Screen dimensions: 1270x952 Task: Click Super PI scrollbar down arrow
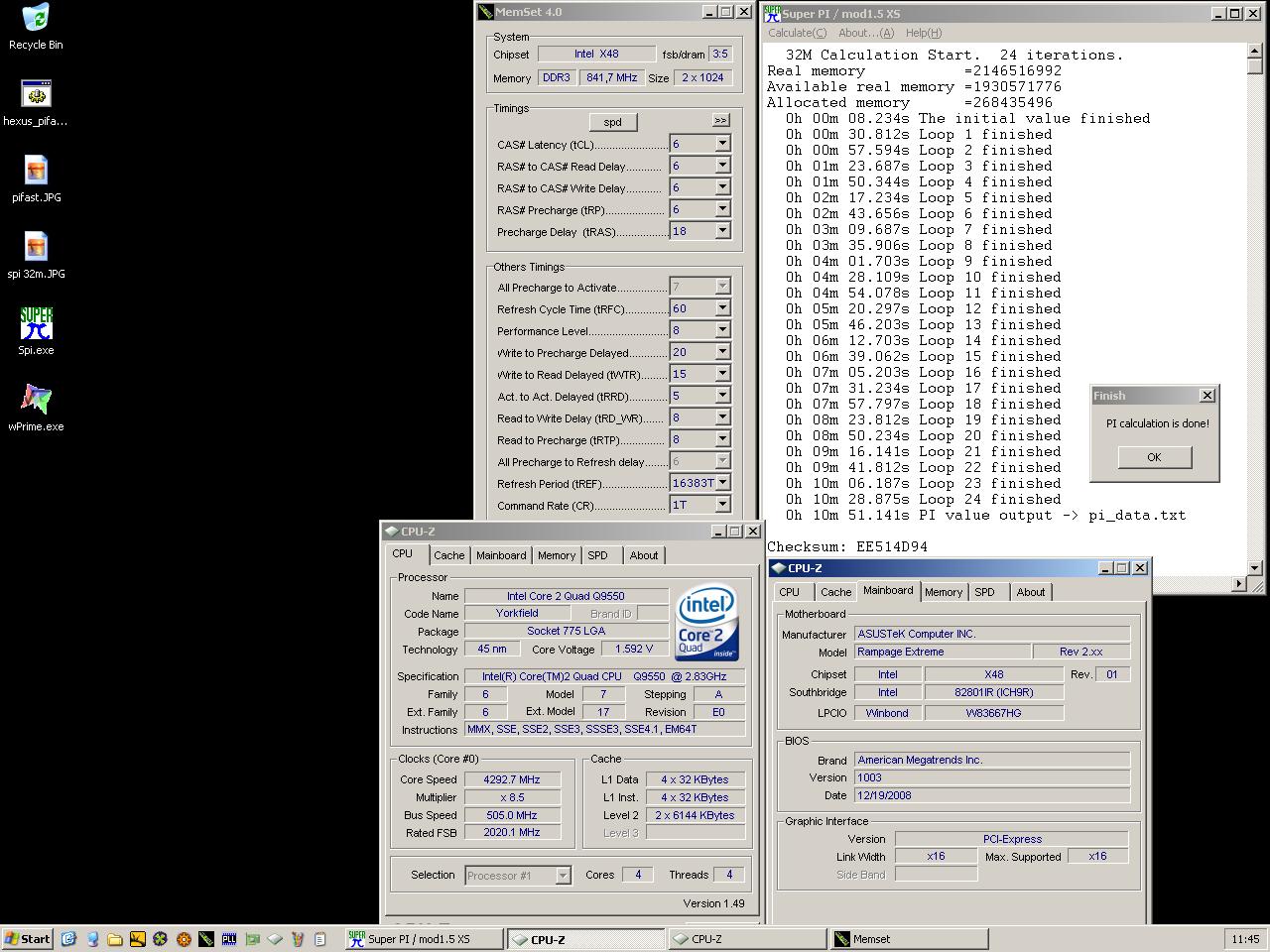1255,568
